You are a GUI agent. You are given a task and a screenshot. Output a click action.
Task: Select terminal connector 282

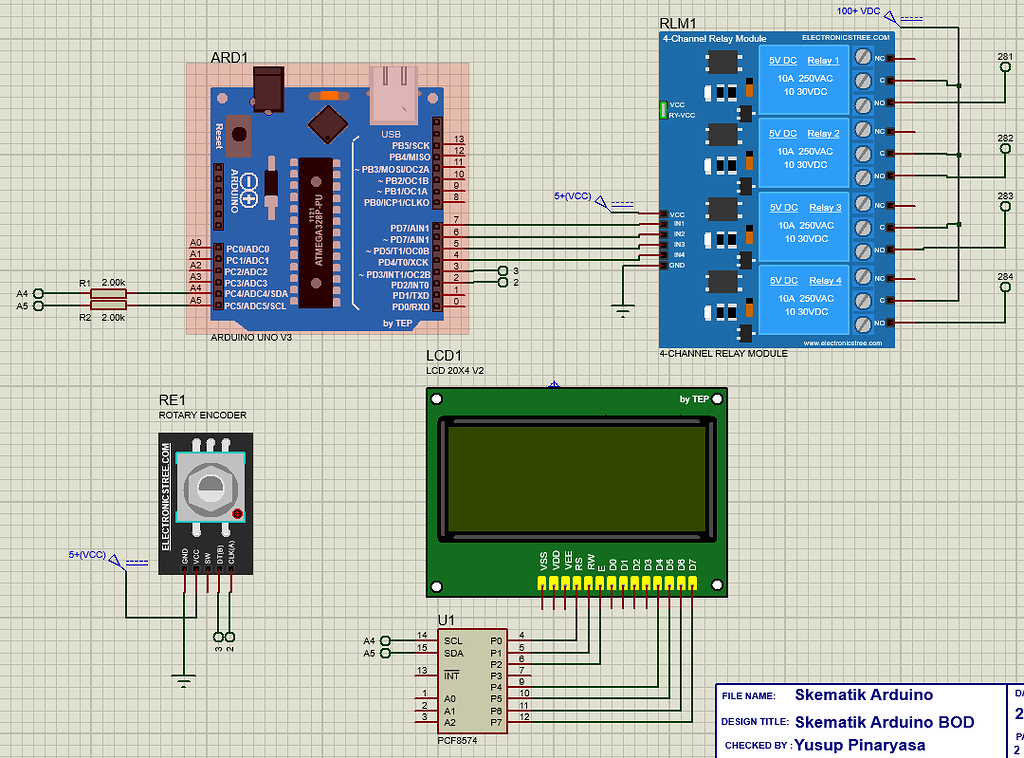pos(1003,150)
